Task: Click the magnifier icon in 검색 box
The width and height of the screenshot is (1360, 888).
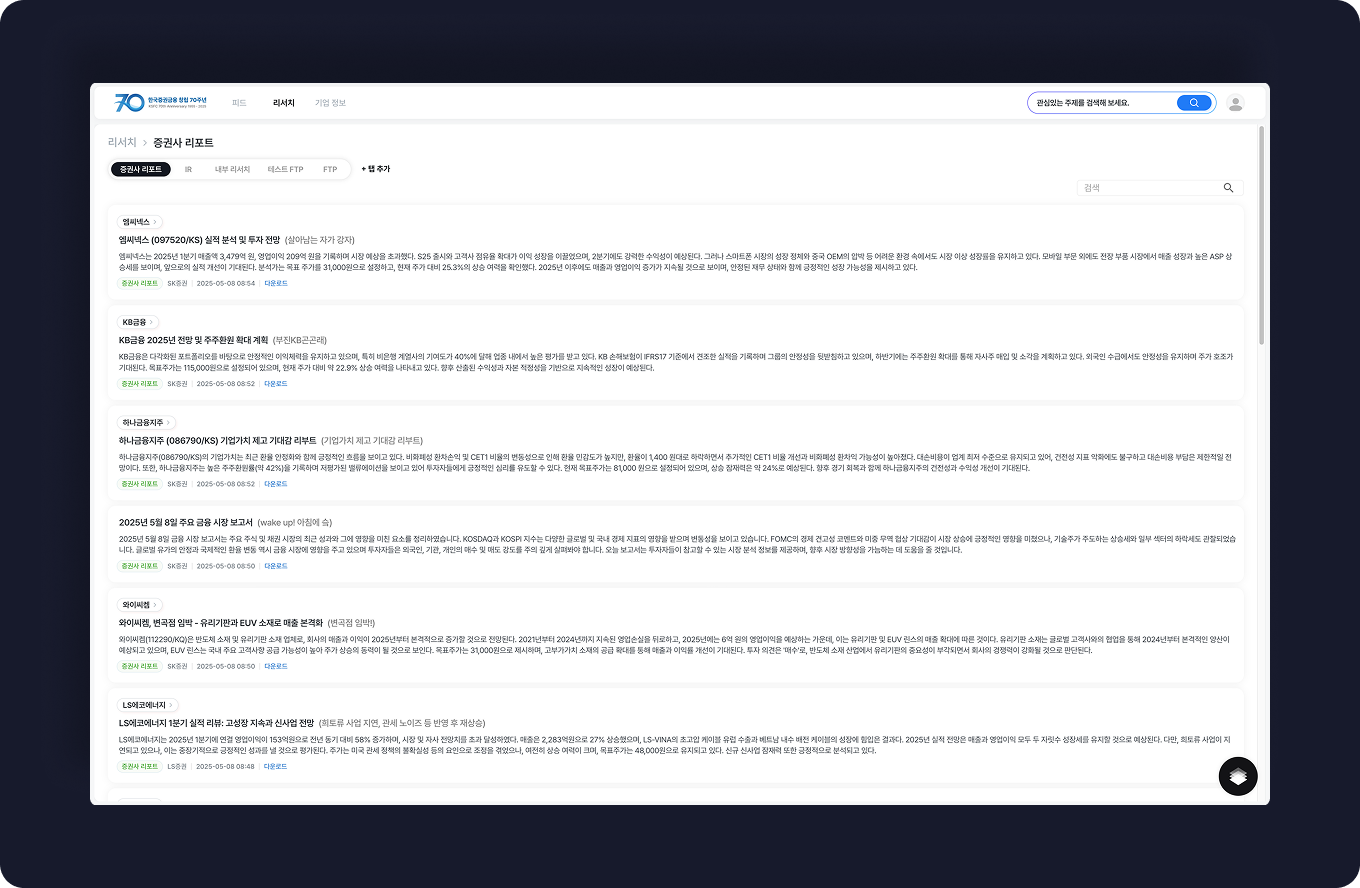Action: click(1228, 188)
